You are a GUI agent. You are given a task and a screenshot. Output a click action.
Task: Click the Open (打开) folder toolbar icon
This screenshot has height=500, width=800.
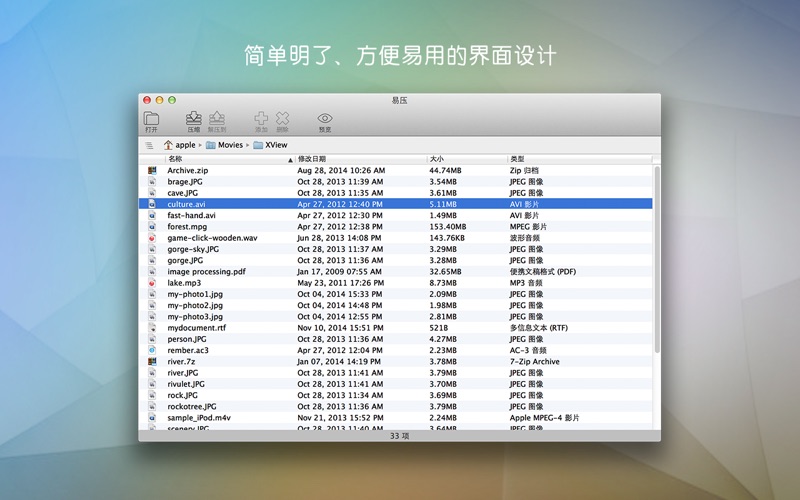[151, 120]
